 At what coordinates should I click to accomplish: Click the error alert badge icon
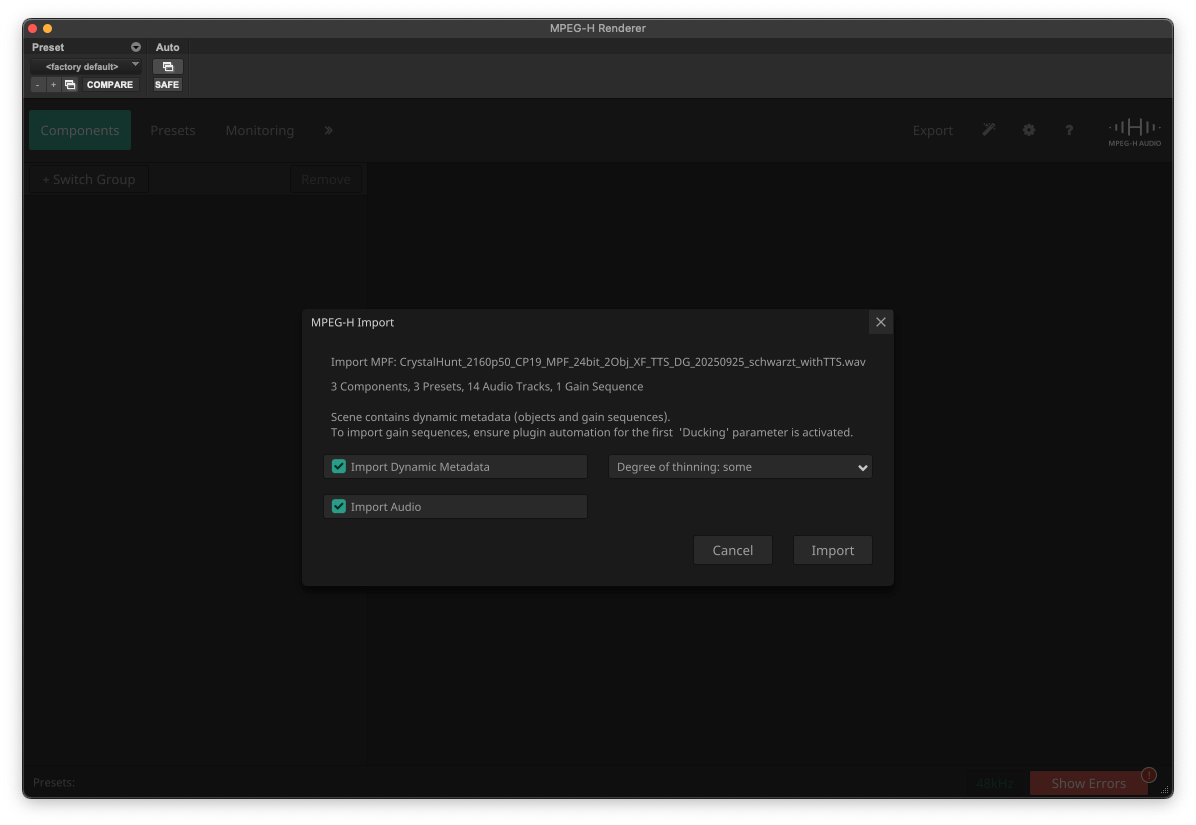pos(1149,775)
